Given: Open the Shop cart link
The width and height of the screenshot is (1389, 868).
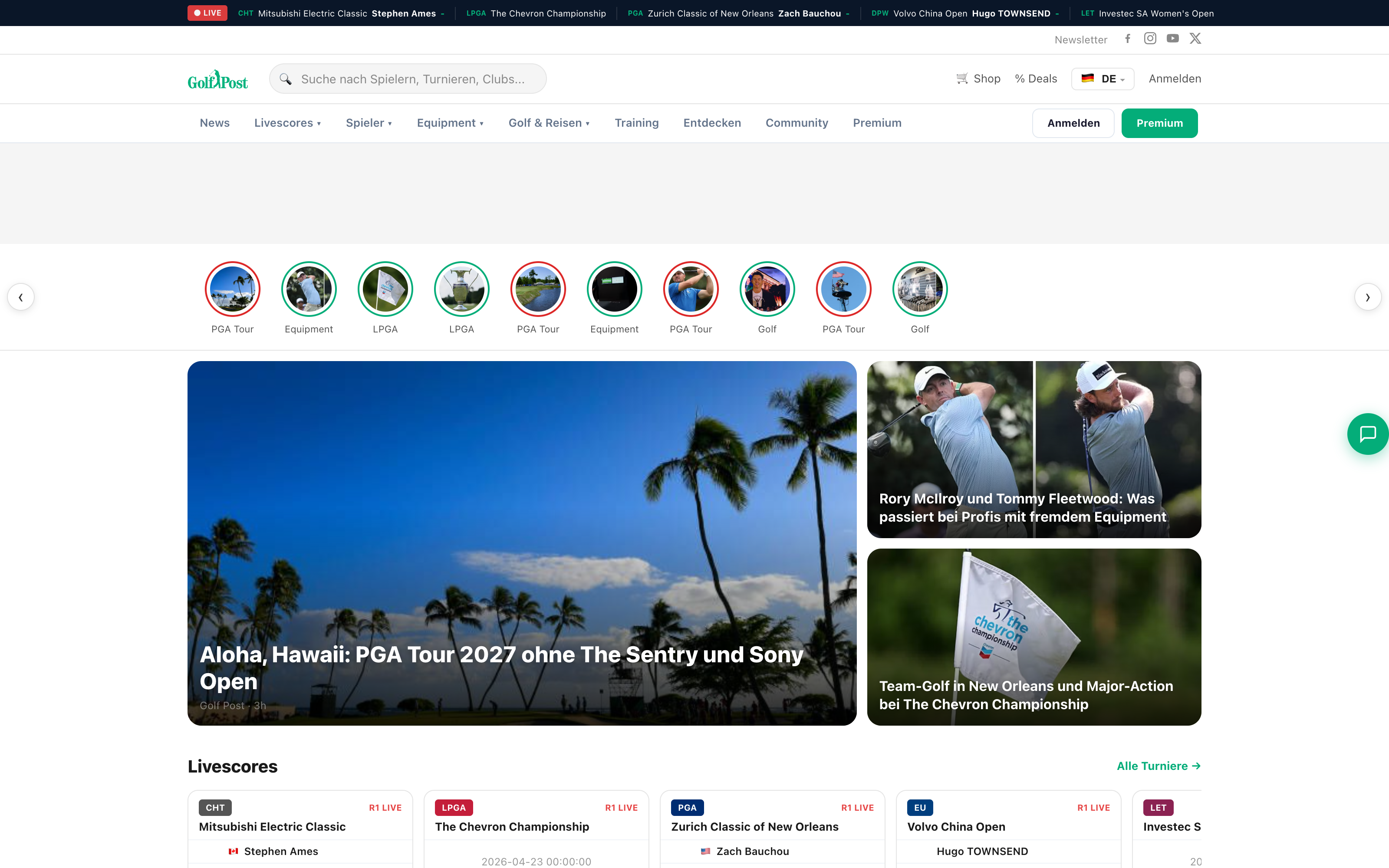Looking at the screenshot, I should coord(978,79).
